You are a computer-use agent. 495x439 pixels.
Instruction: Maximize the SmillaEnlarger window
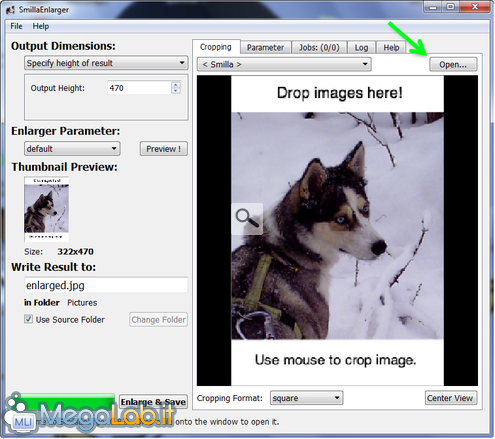click(x=451, y=7)
